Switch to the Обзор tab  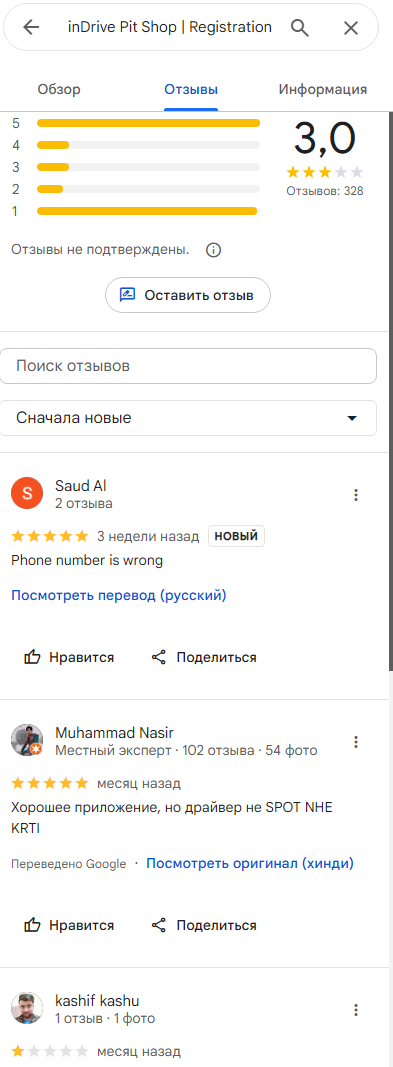point(59,89)
